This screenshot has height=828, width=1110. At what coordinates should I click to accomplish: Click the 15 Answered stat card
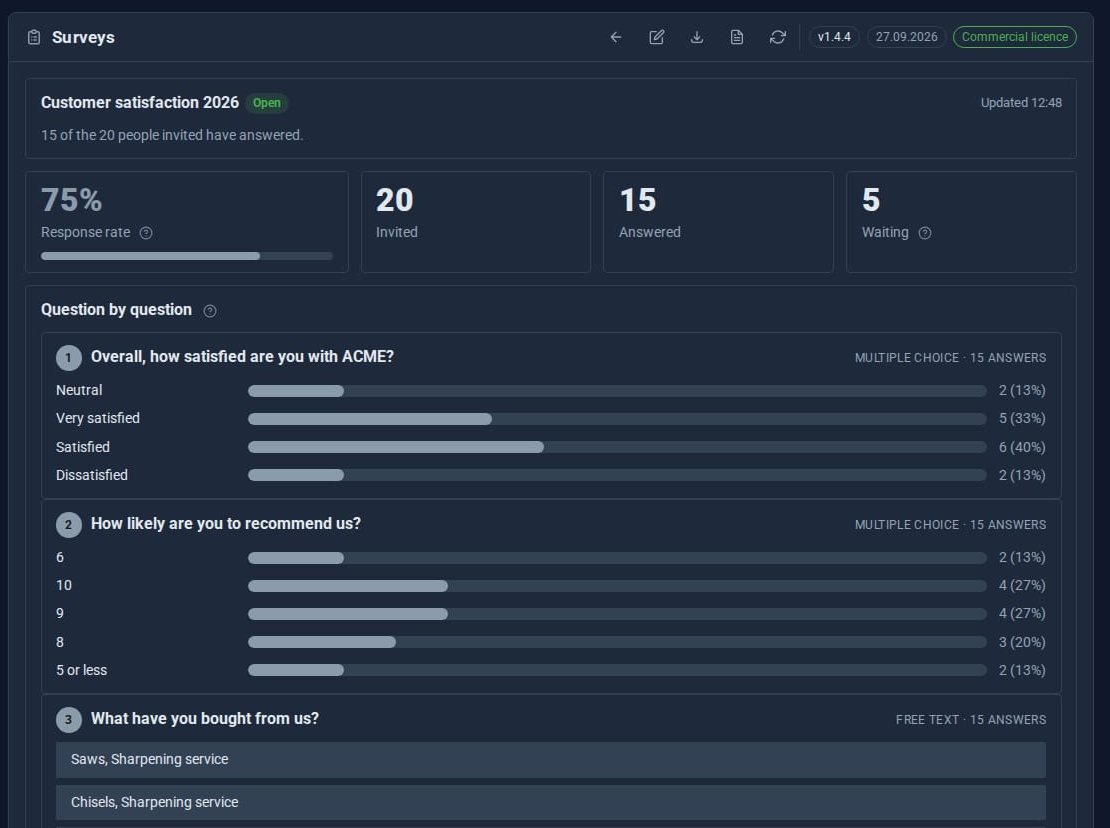(719, 222)
